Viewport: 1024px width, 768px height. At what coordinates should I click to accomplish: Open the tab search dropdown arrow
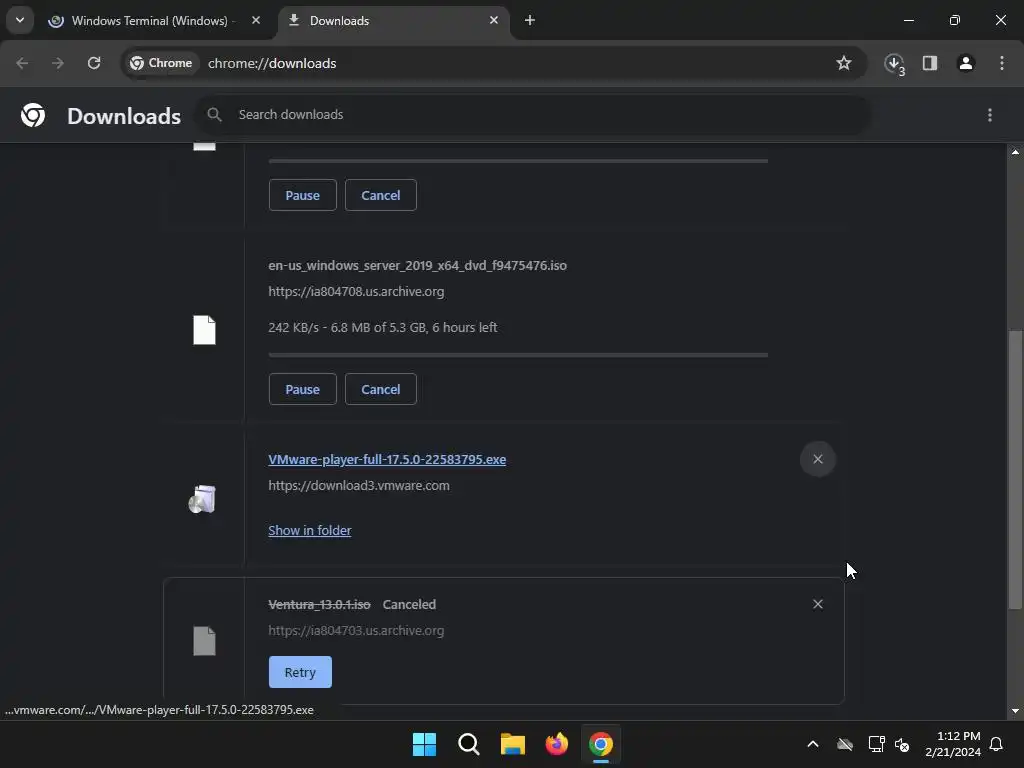(20, 20)
